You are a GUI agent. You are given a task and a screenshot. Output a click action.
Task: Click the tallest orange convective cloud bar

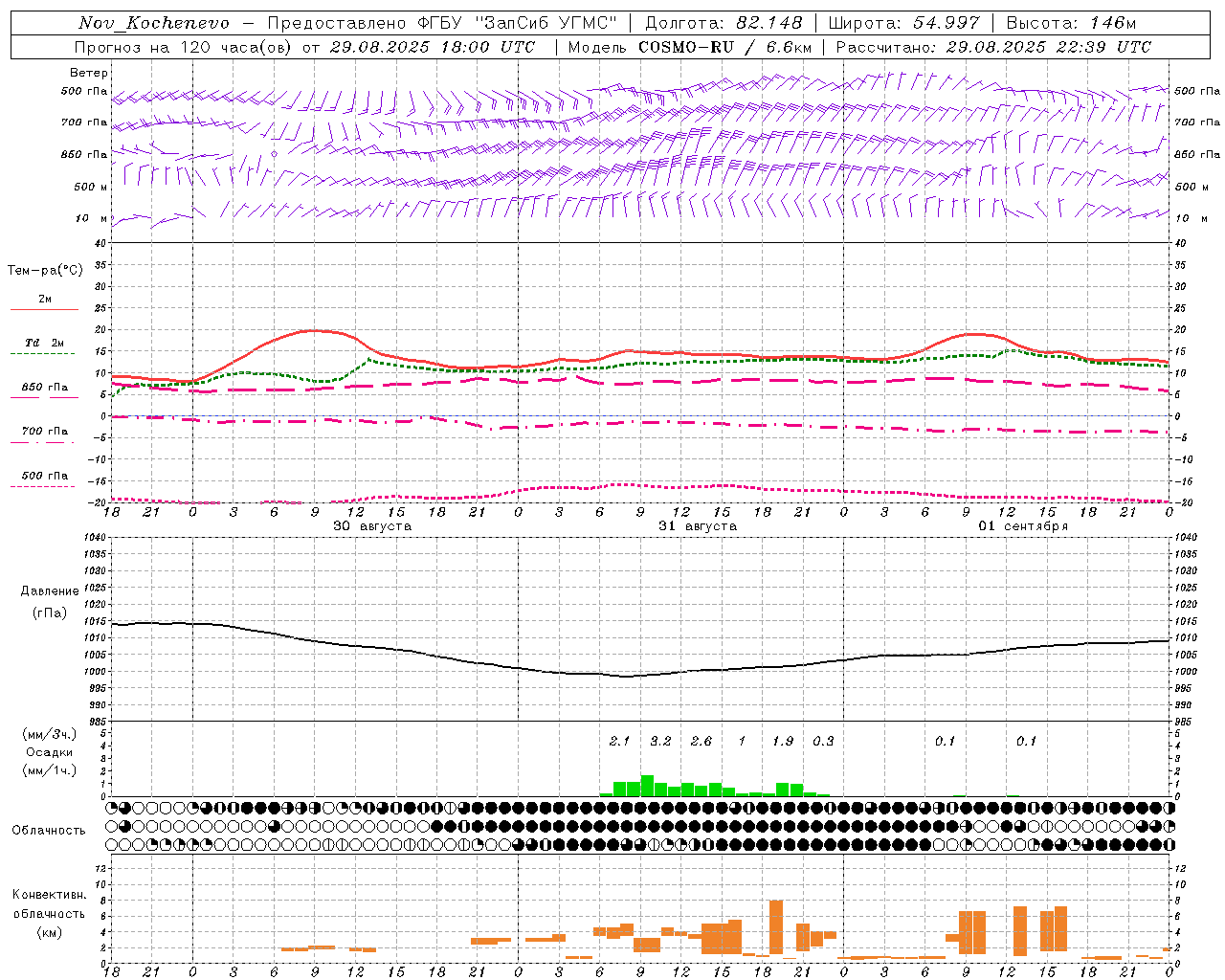(776, 927)
